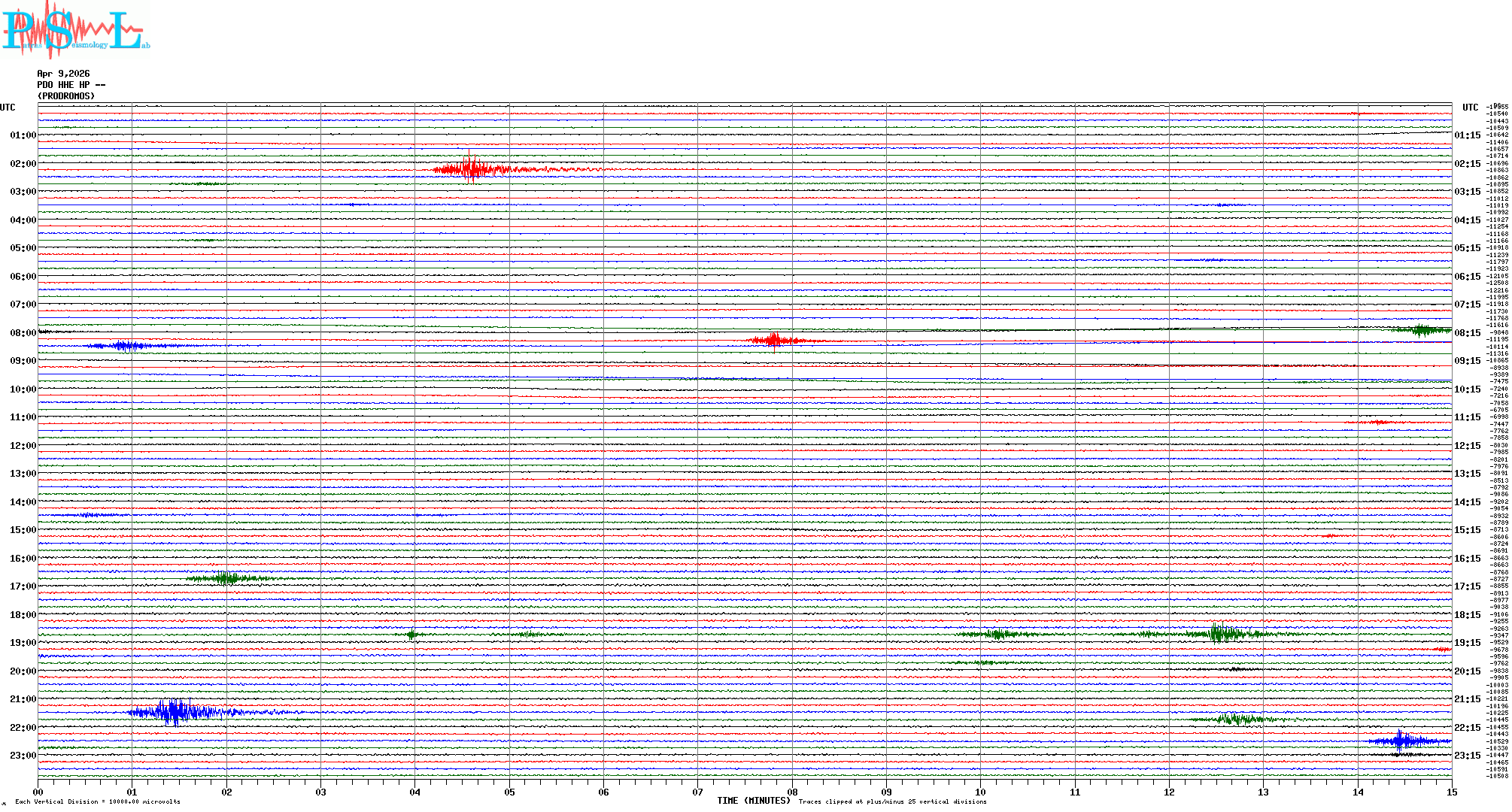
Task: Click the red burst near minute 08
Action: pyautogui.click(x=774, y=341)
